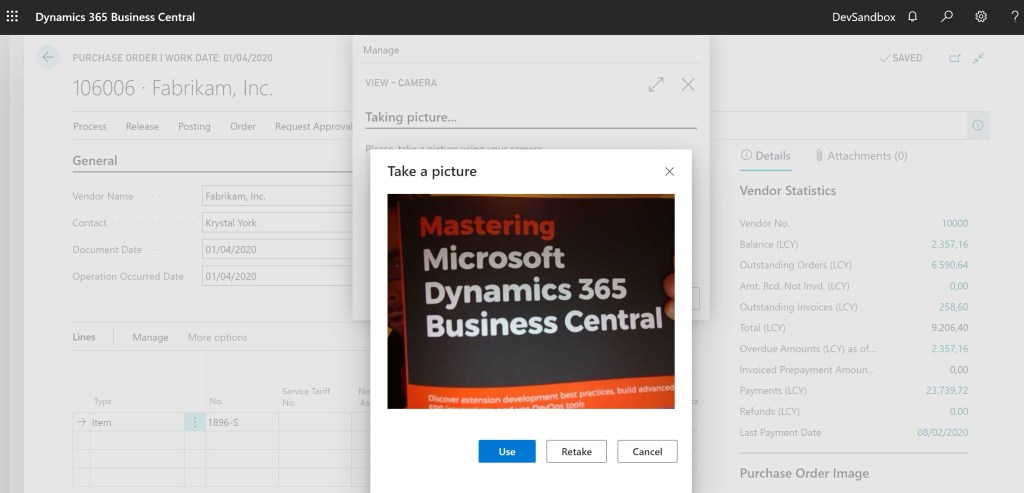The image size is (1024, 493).
Task: Open purchase order in new window
Action: [954, 58]
